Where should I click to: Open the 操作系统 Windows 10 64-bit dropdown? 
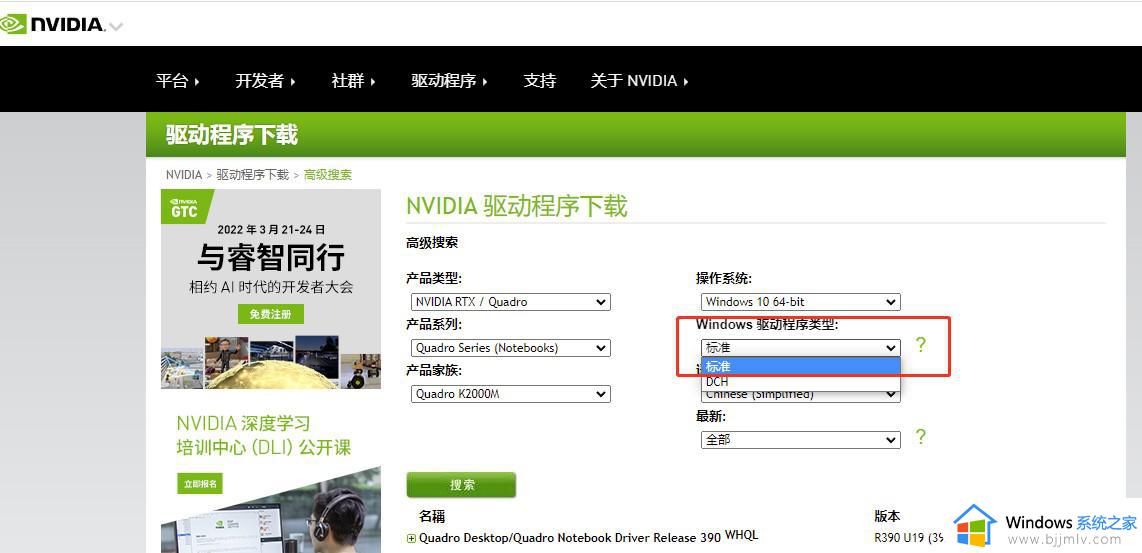pos(801,302)
